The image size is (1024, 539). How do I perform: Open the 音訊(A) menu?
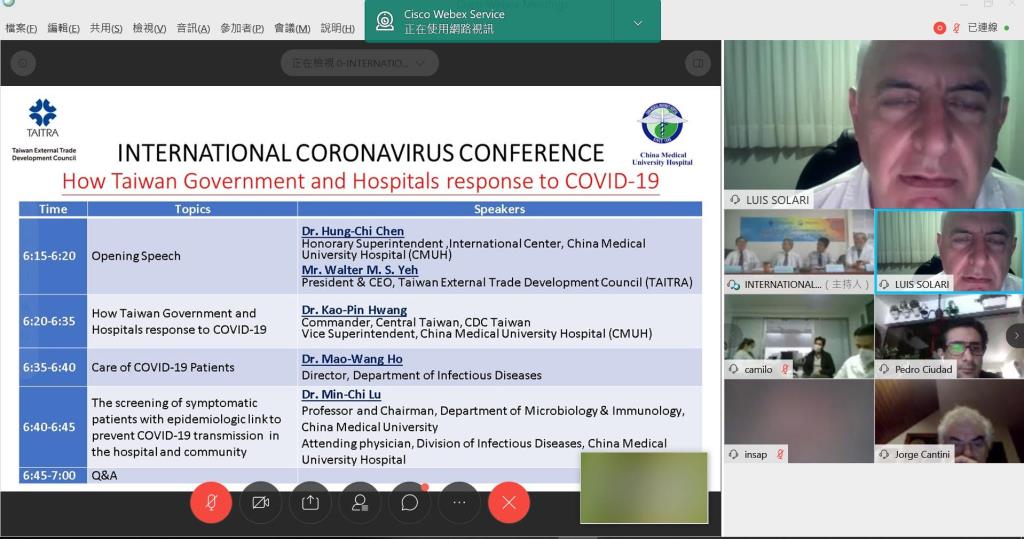click(x=193, y=28)
